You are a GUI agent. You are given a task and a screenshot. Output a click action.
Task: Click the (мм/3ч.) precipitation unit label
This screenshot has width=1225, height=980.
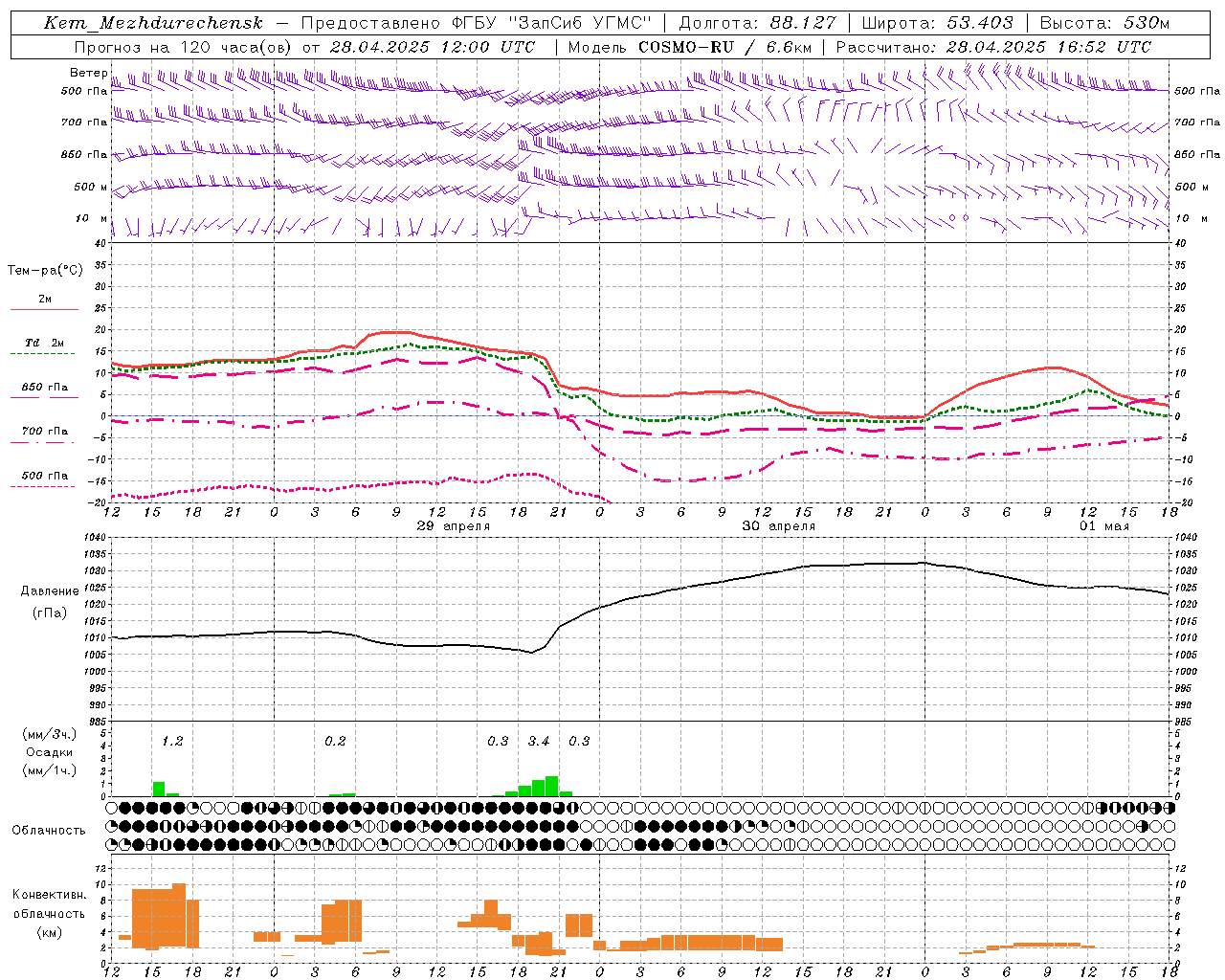tap(50, 734)
